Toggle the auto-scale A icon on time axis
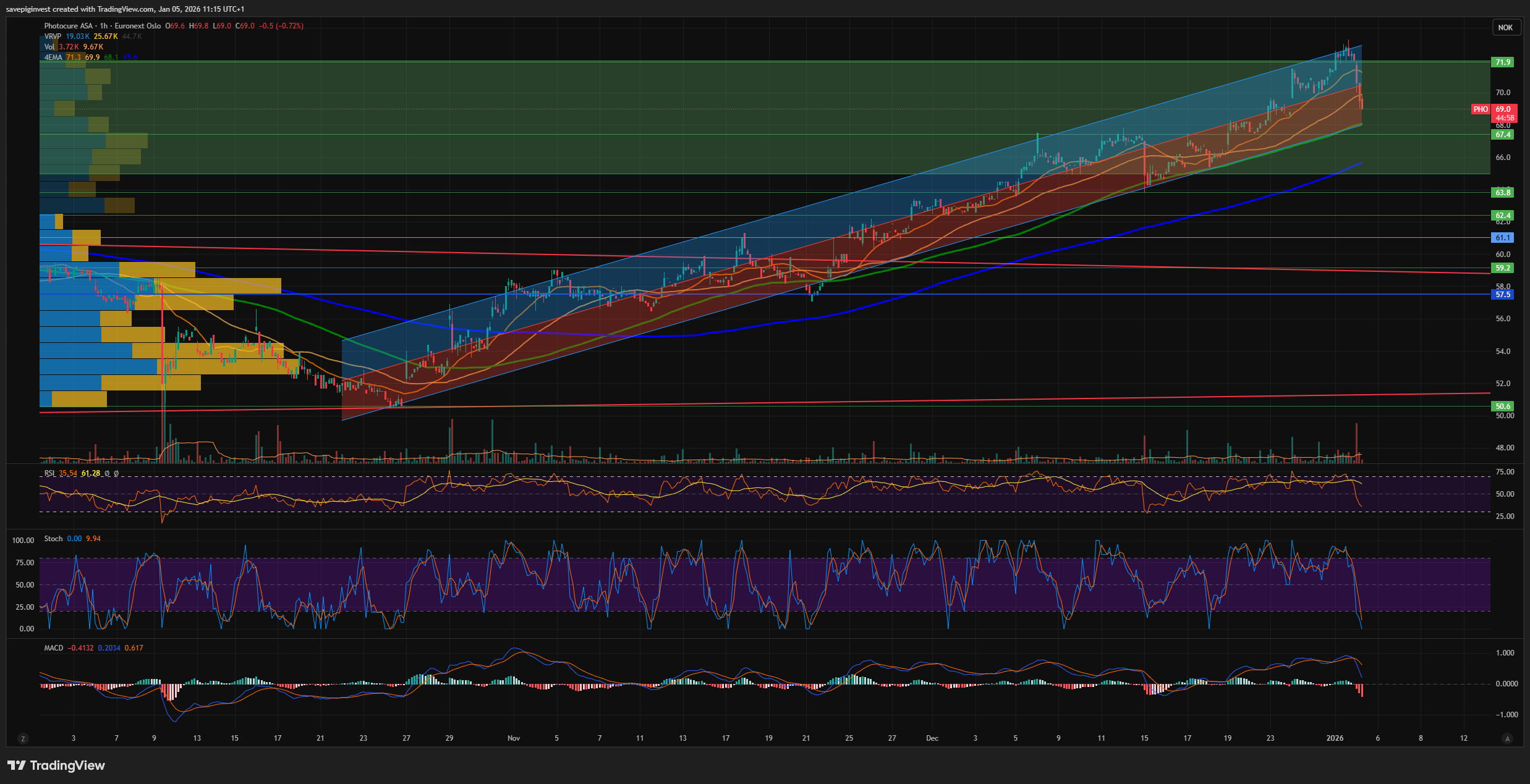The image size is (1530, 784). (x=1507, y=738)
